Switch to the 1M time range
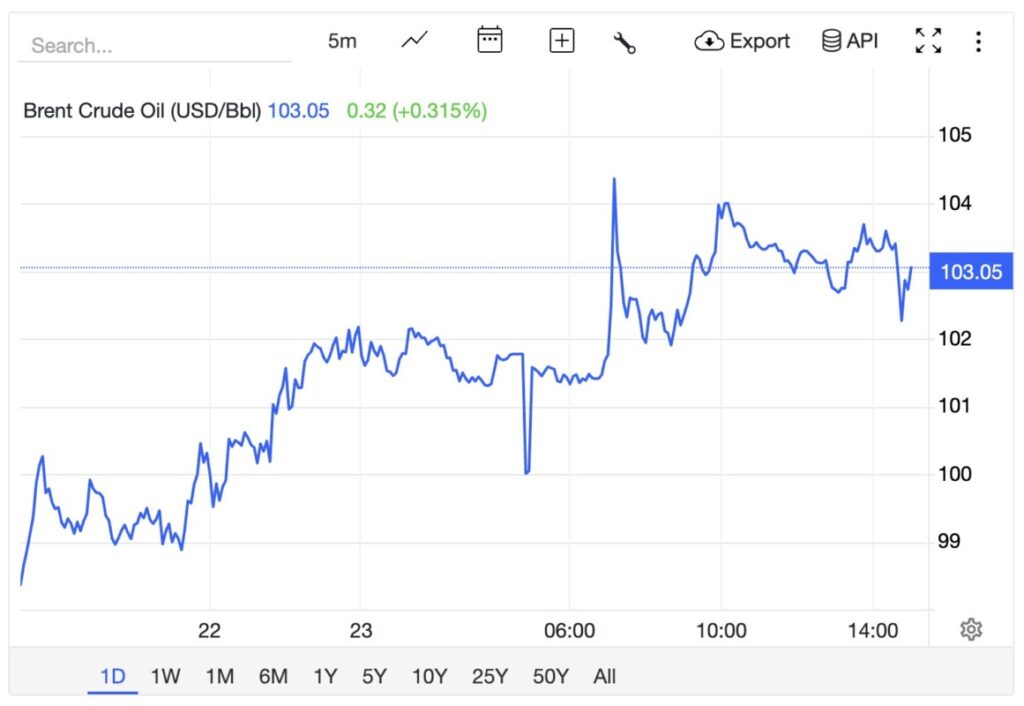1024x706 pixels. [x=219, y=676]
